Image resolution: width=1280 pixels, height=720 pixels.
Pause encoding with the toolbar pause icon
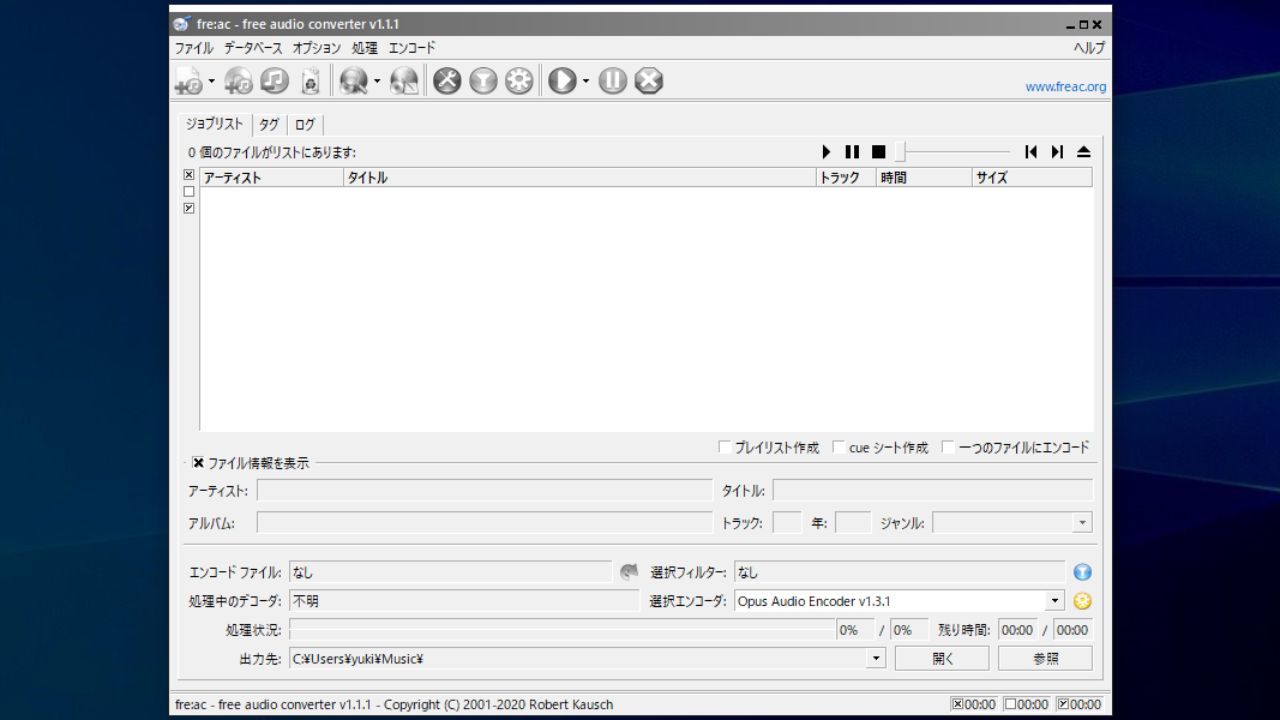pyautogui.click(x=613, y=81)
